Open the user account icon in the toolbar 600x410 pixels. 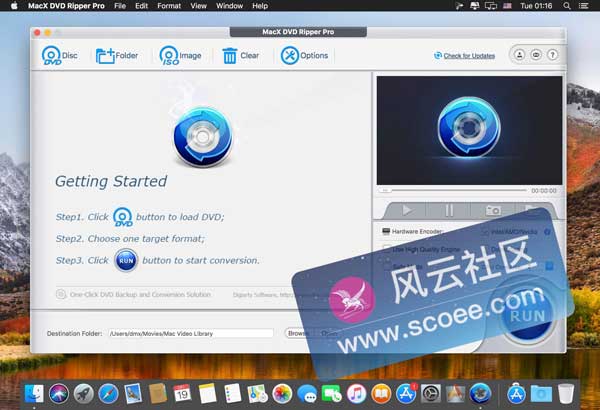tap(519, 55)
